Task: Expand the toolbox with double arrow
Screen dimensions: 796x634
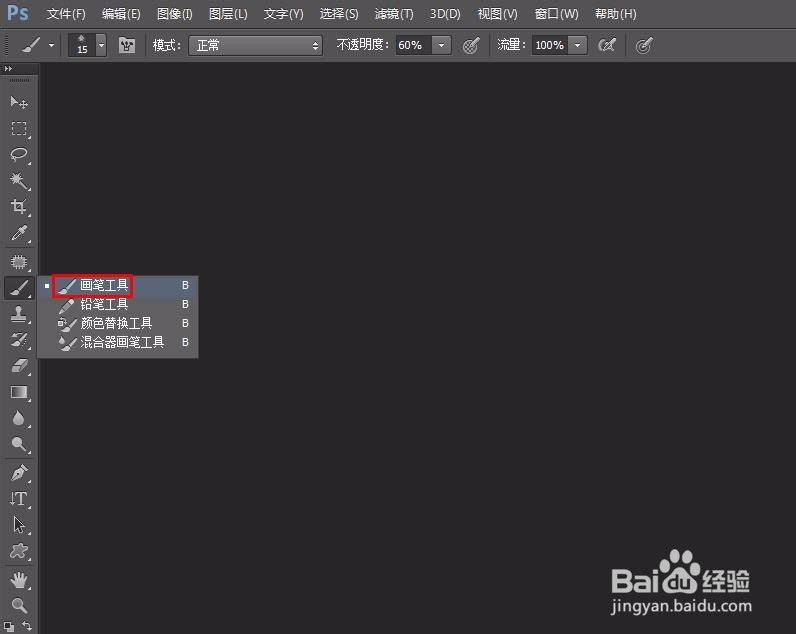Action: click(x=8, y=69)
